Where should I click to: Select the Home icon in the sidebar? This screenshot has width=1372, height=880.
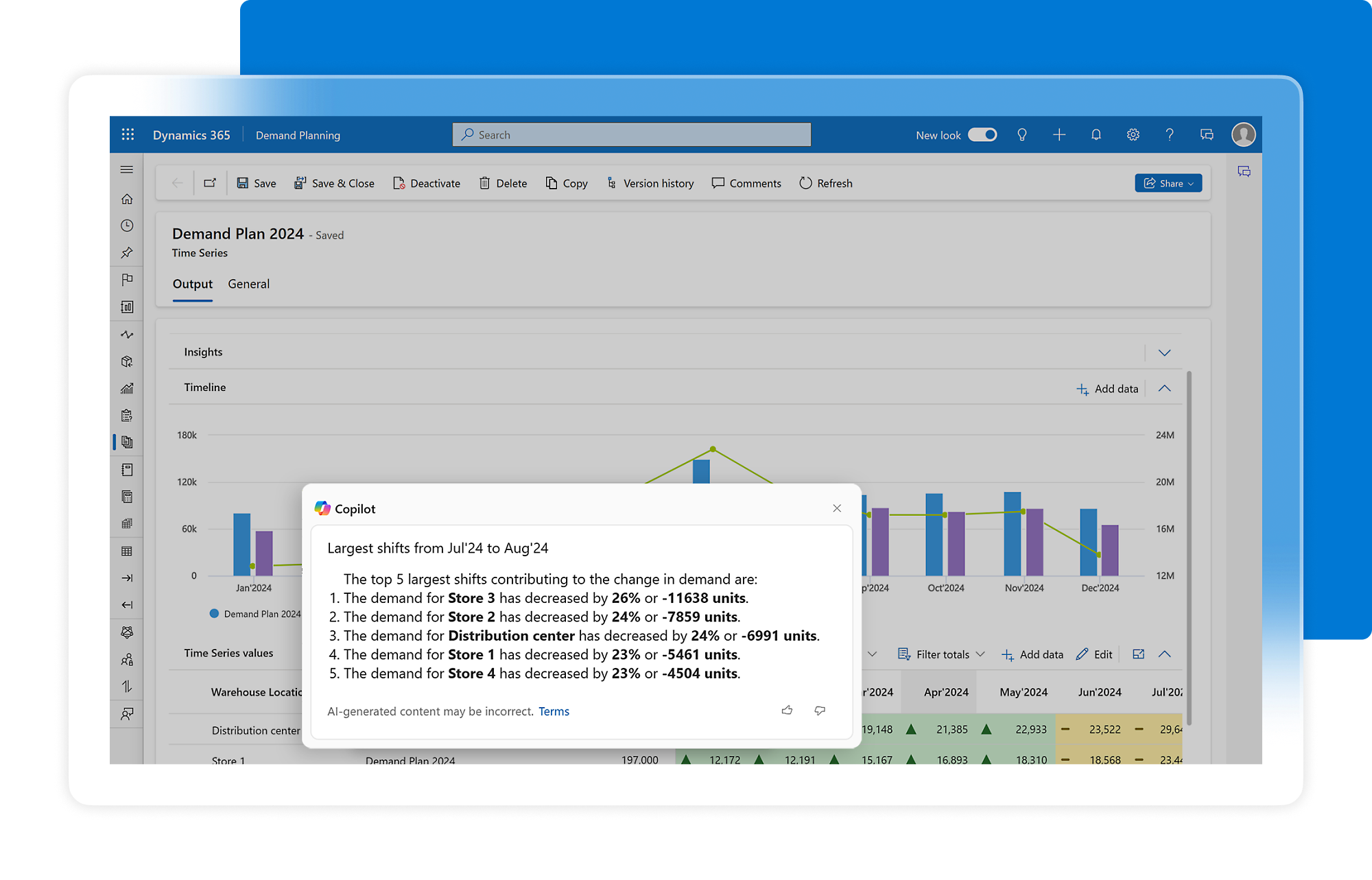[x=126, y=198]
